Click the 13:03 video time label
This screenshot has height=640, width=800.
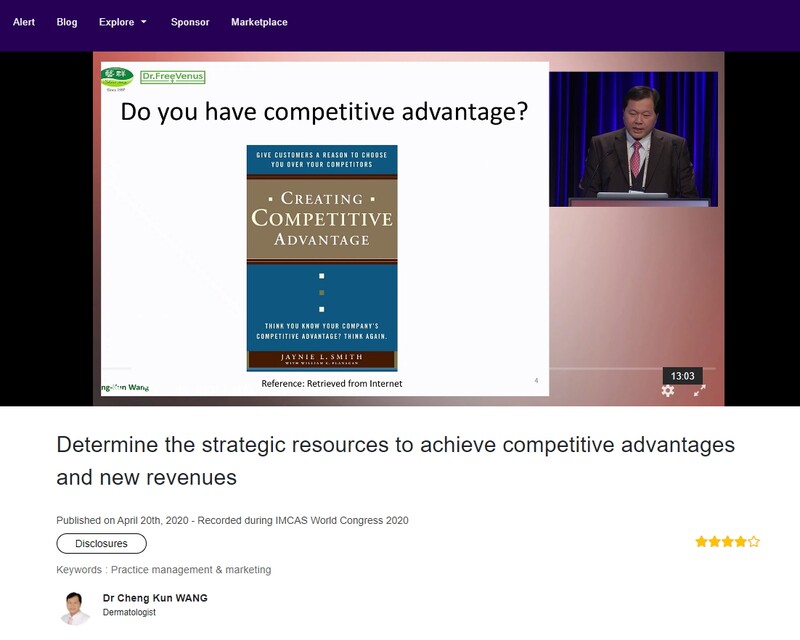tap(683, 376)
